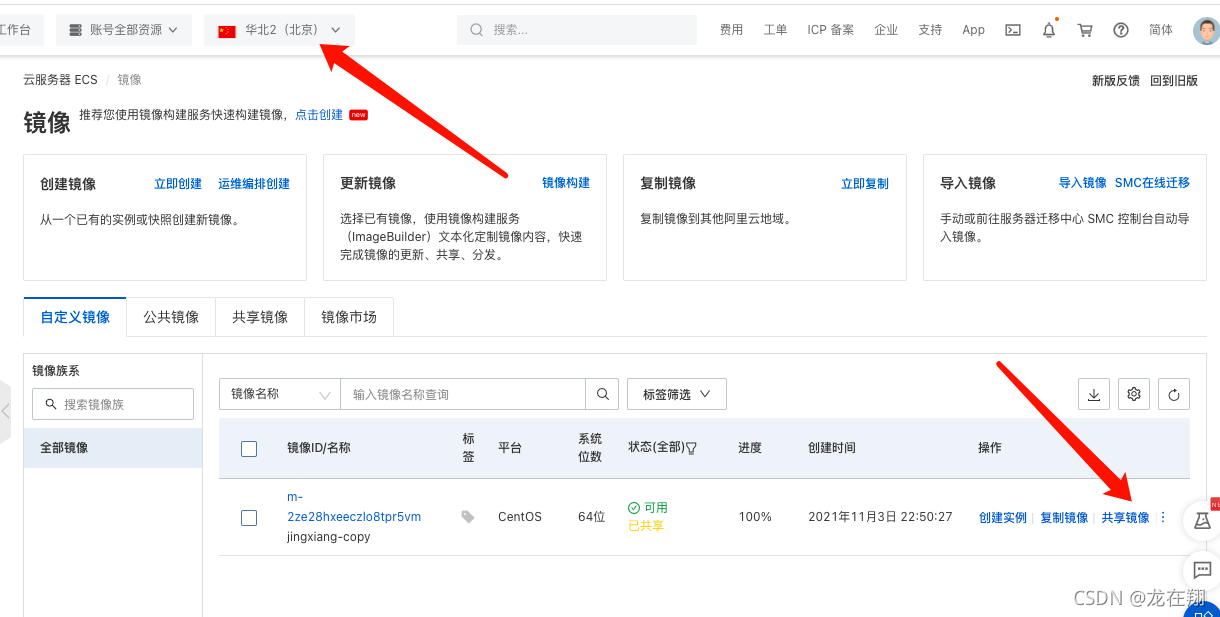This screenshot has height=617, width=1220.
Task: Click CentOS platform cell
Action: pos(520,517)
